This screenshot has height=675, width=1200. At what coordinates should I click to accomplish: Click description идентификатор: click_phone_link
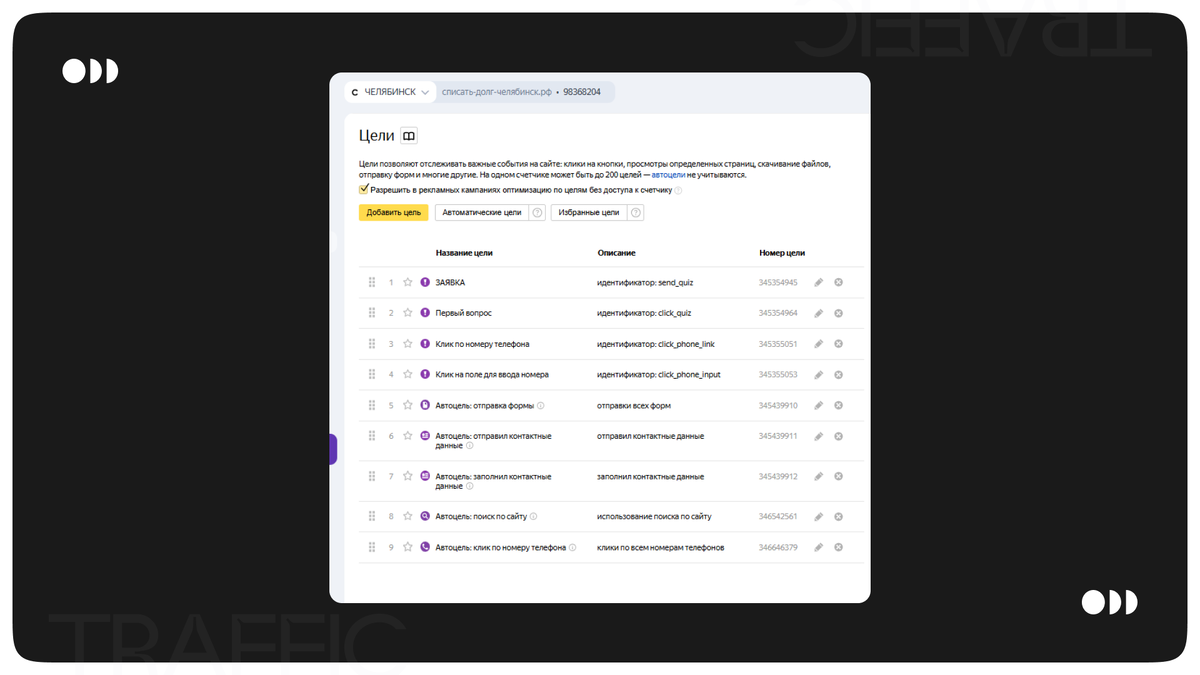(656, 344)
